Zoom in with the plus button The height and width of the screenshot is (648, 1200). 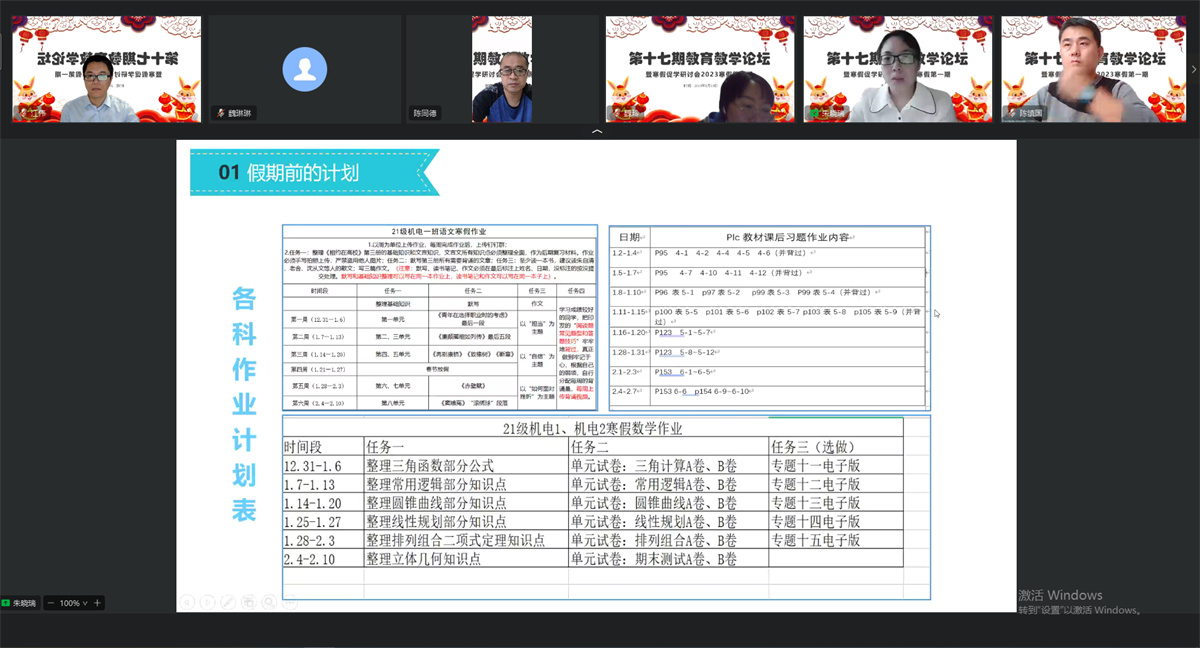click(97, 603)
